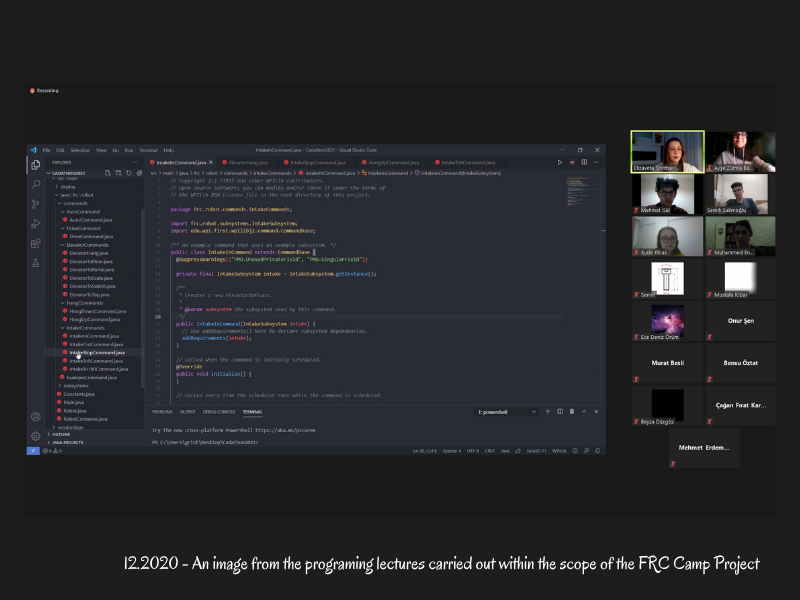Click the UTF-8 encoding in status bar
The width and height of the screenshot is (800, 600).
[473, 451]
